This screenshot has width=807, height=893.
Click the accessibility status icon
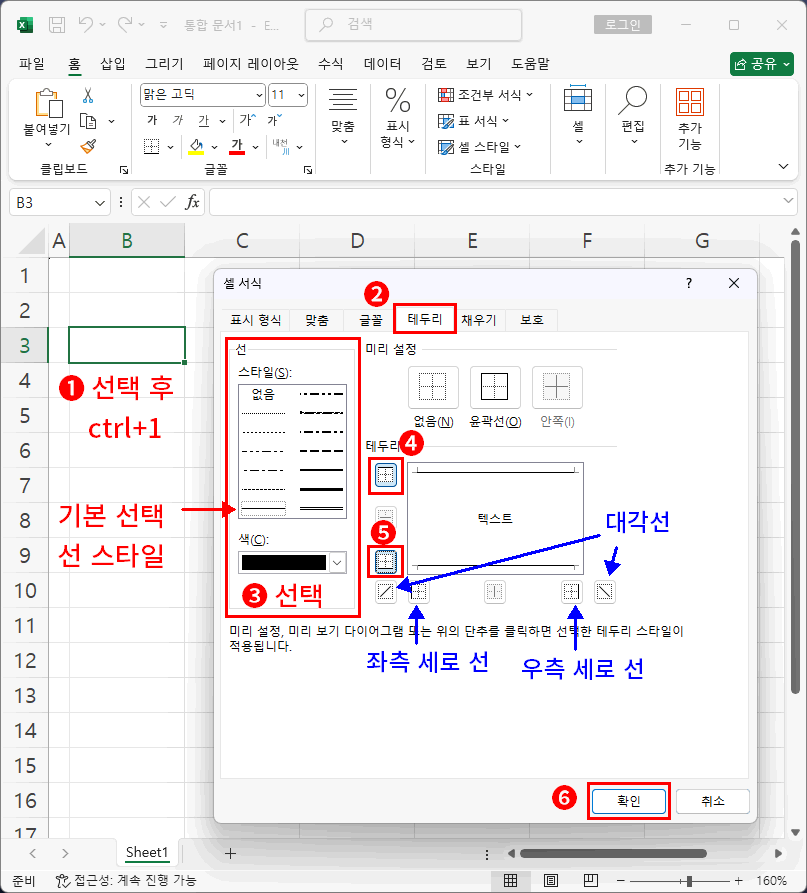coord(63,880)
